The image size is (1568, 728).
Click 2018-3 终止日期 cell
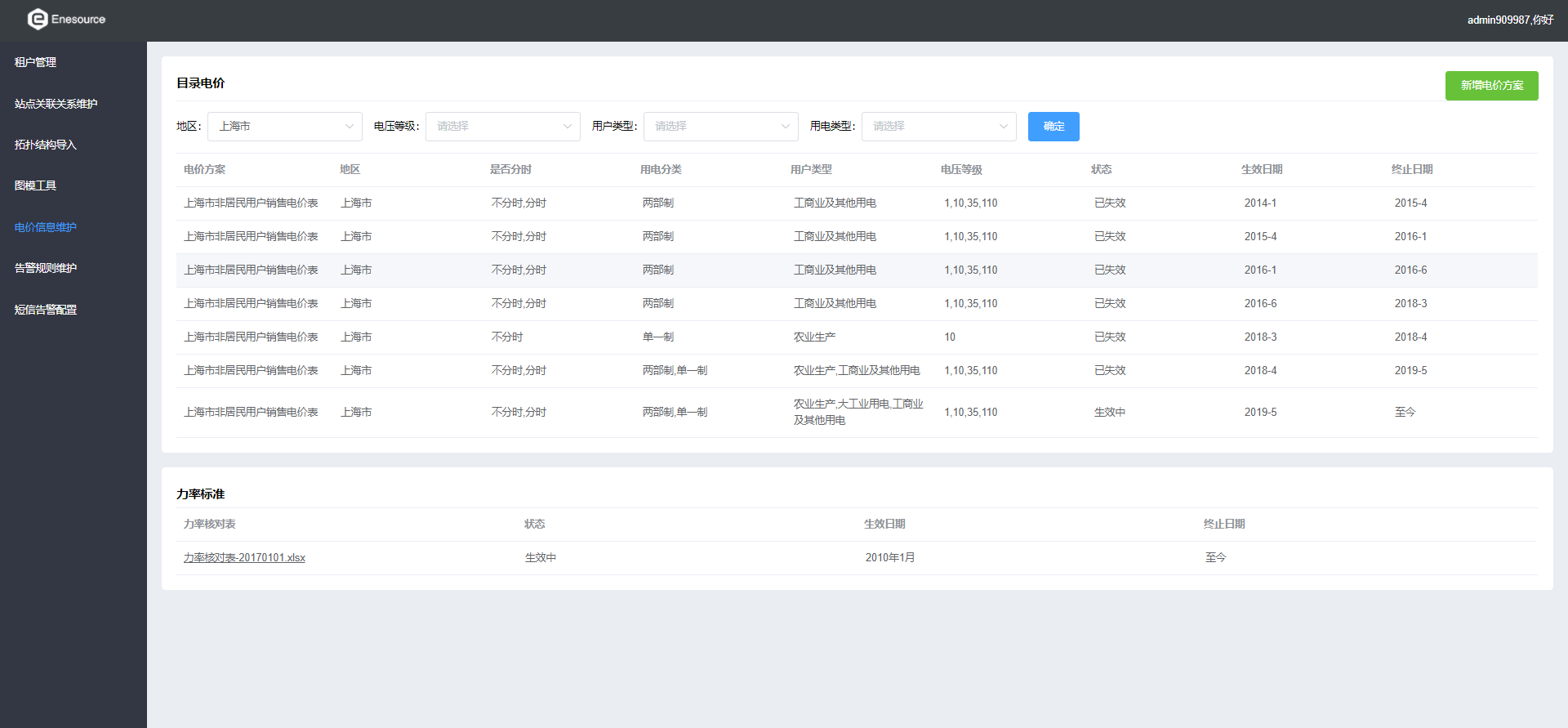(1410, 303)
